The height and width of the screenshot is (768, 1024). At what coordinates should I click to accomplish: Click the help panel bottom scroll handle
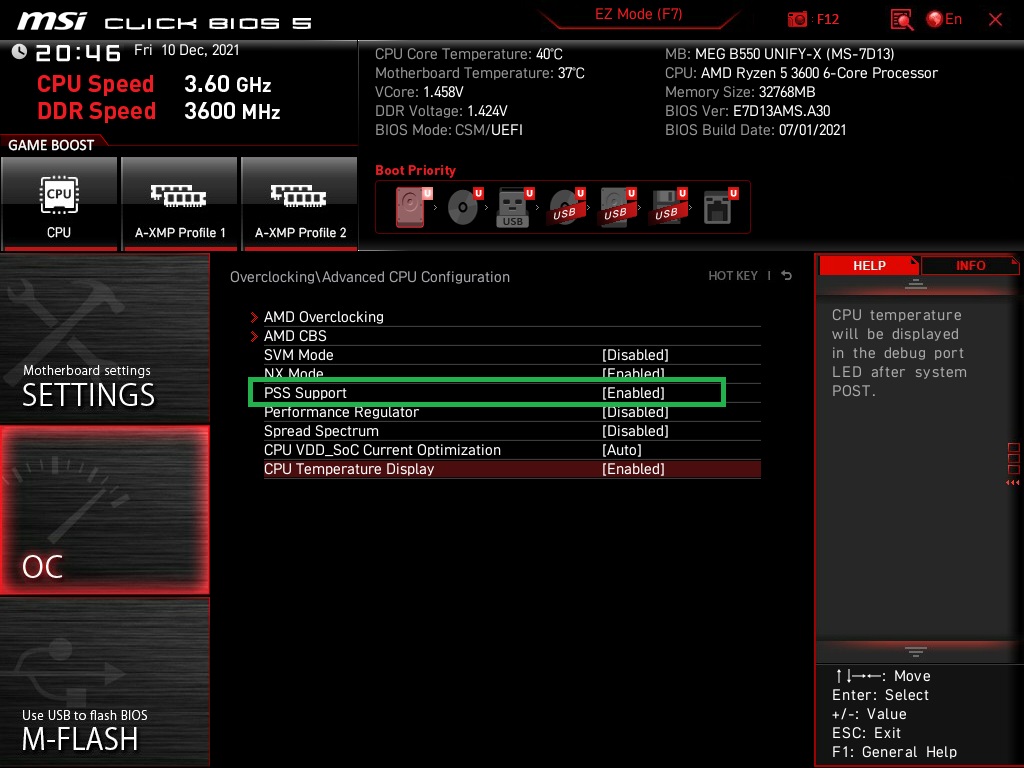tap(916, 652)
